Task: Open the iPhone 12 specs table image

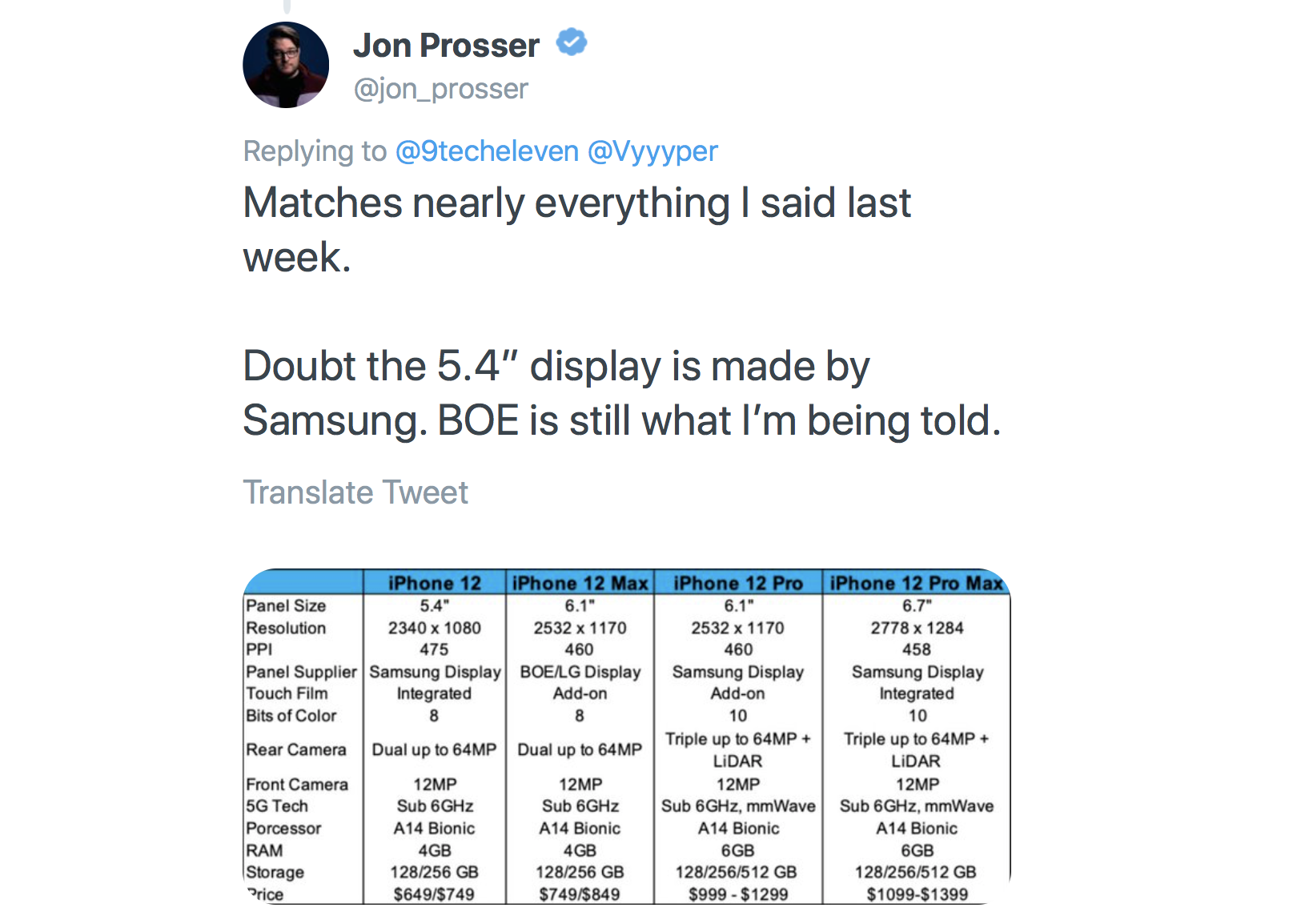Action: click(x=626, y=737)
